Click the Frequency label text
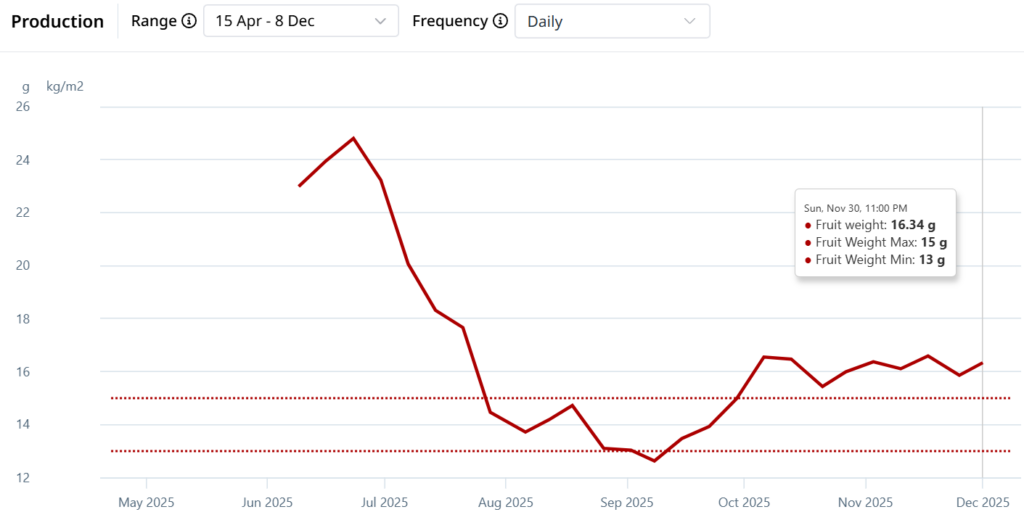1024x520 pixels. click(450, 21)
